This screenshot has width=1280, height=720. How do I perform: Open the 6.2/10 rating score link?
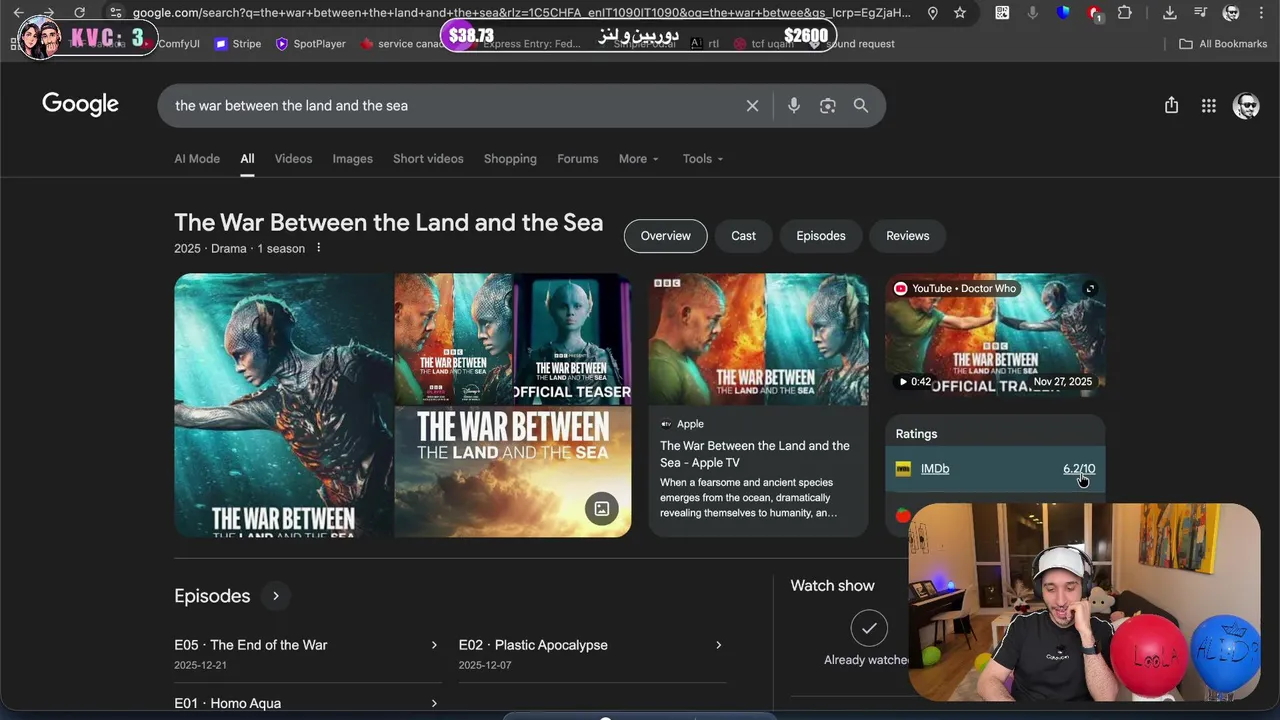pyautogui.click(x=1079, y=469)
